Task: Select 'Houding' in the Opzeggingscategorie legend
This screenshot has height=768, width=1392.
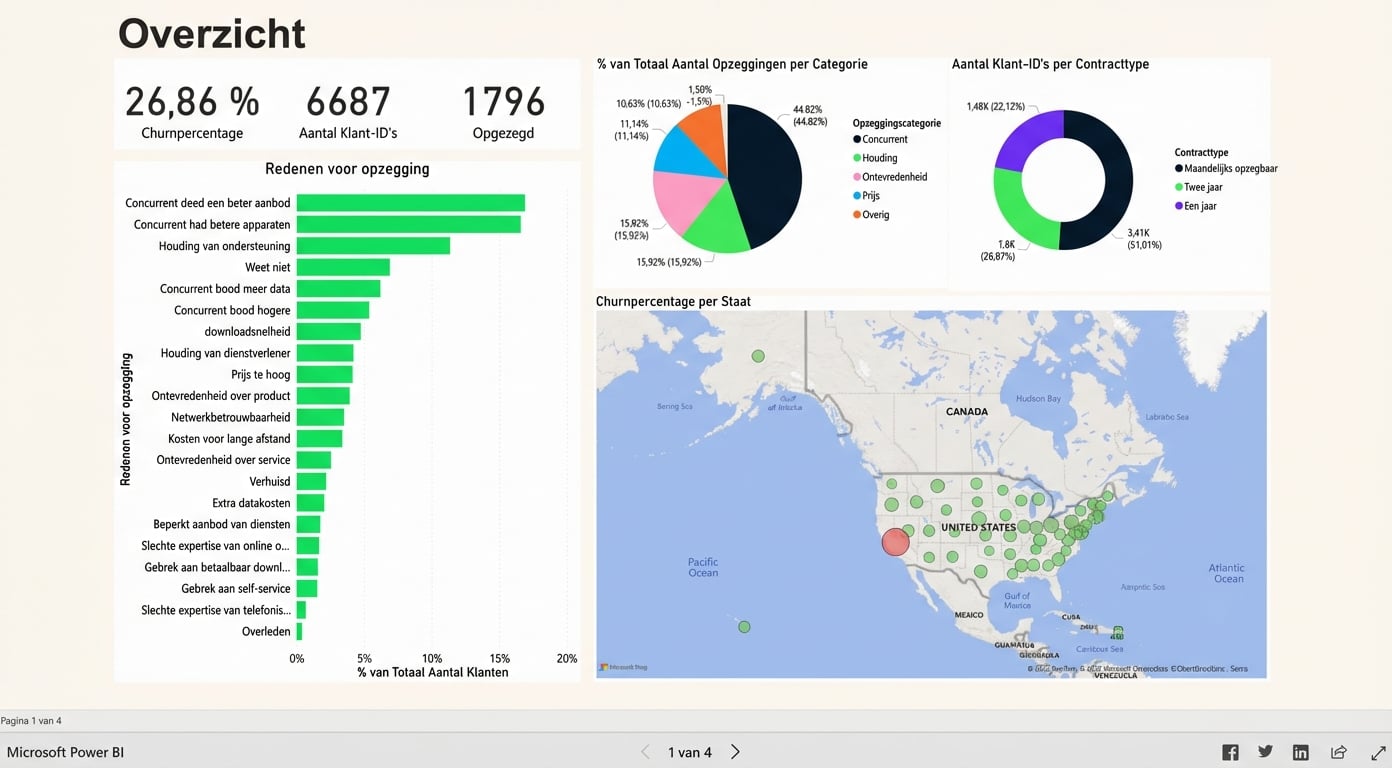Action: (879, 158)
